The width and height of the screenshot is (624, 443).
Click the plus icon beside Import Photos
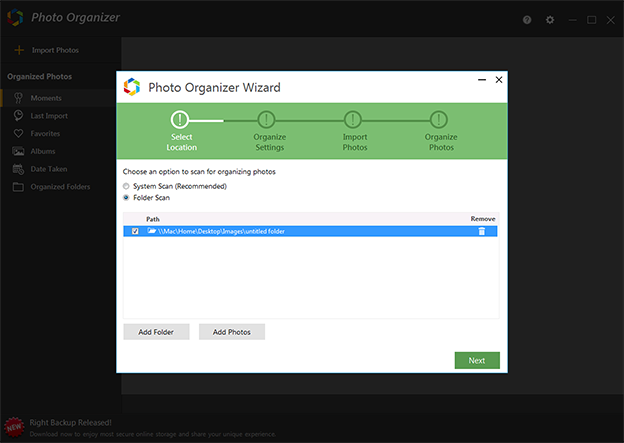click(x=19, y=50)
